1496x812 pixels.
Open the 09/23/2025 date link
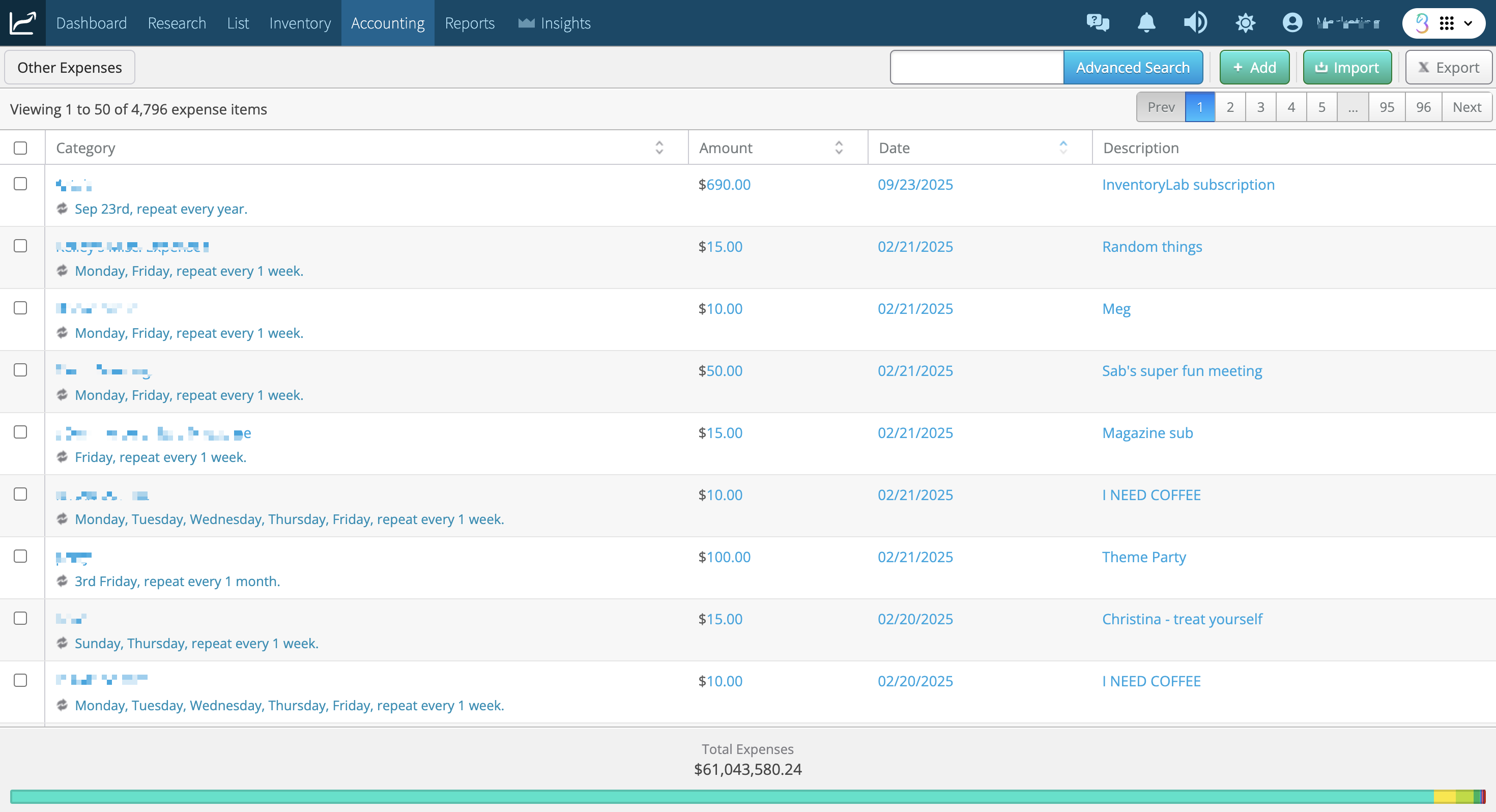[915, 185]
